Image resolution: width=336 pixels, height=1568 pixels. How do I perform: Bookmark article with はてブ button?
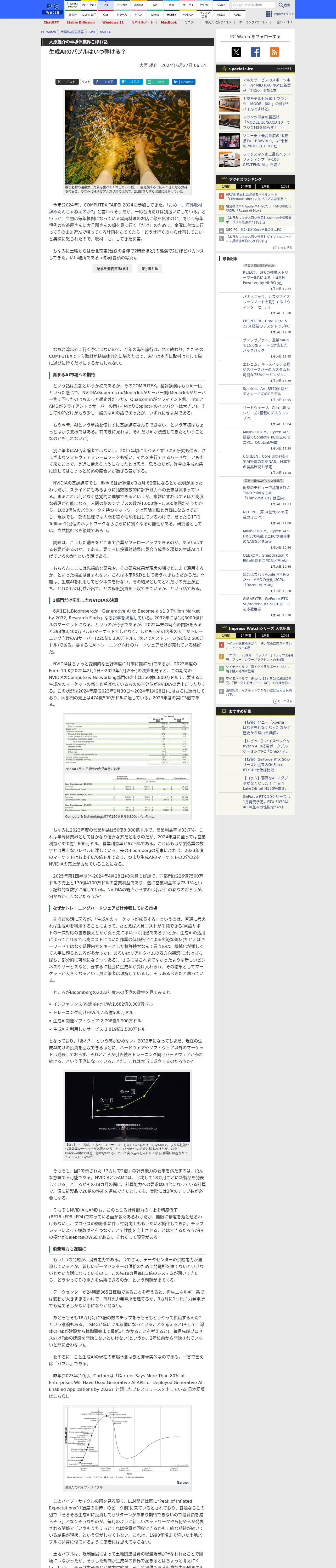131,82
